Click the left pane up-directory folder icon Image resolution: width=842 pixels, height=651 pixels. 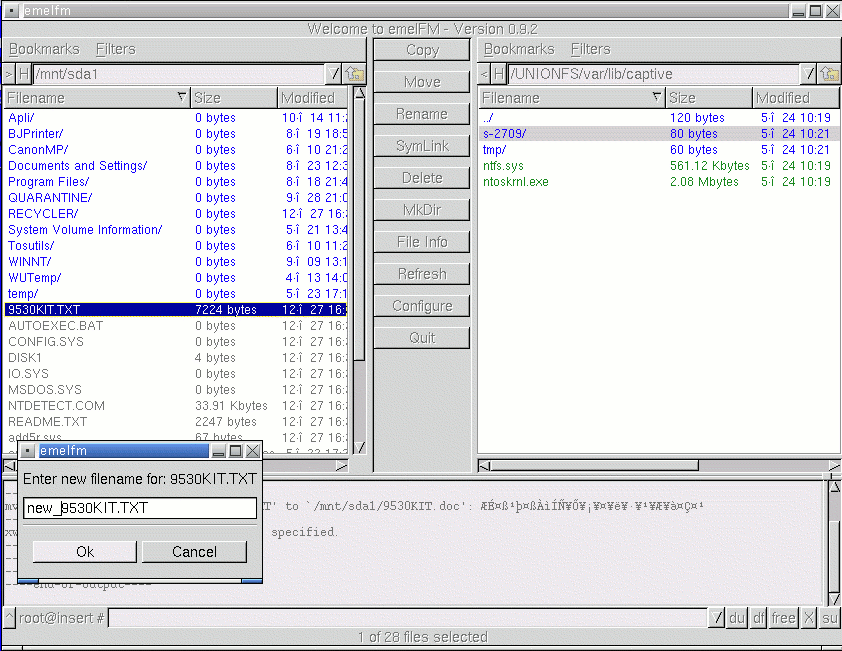(355, 74)
